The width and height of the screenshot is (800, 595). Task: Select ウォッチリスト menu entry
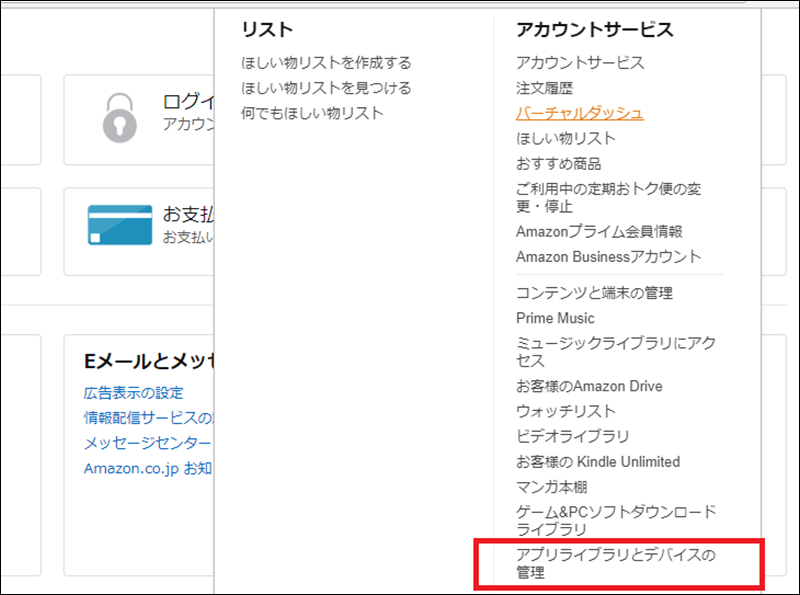click(566, 411)
